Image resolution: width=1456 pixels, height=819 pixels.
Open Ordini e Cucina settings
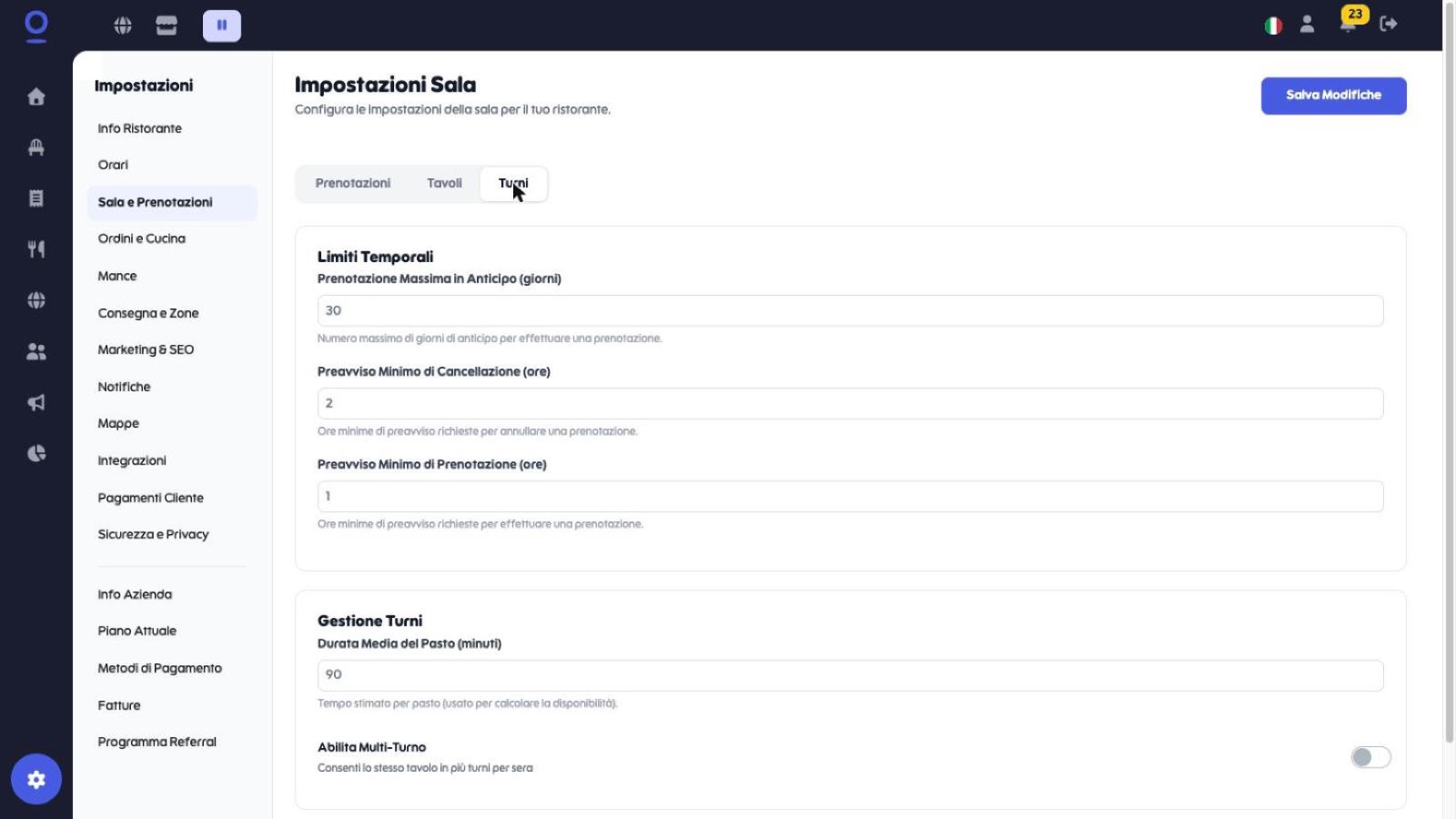click(142, 238)
